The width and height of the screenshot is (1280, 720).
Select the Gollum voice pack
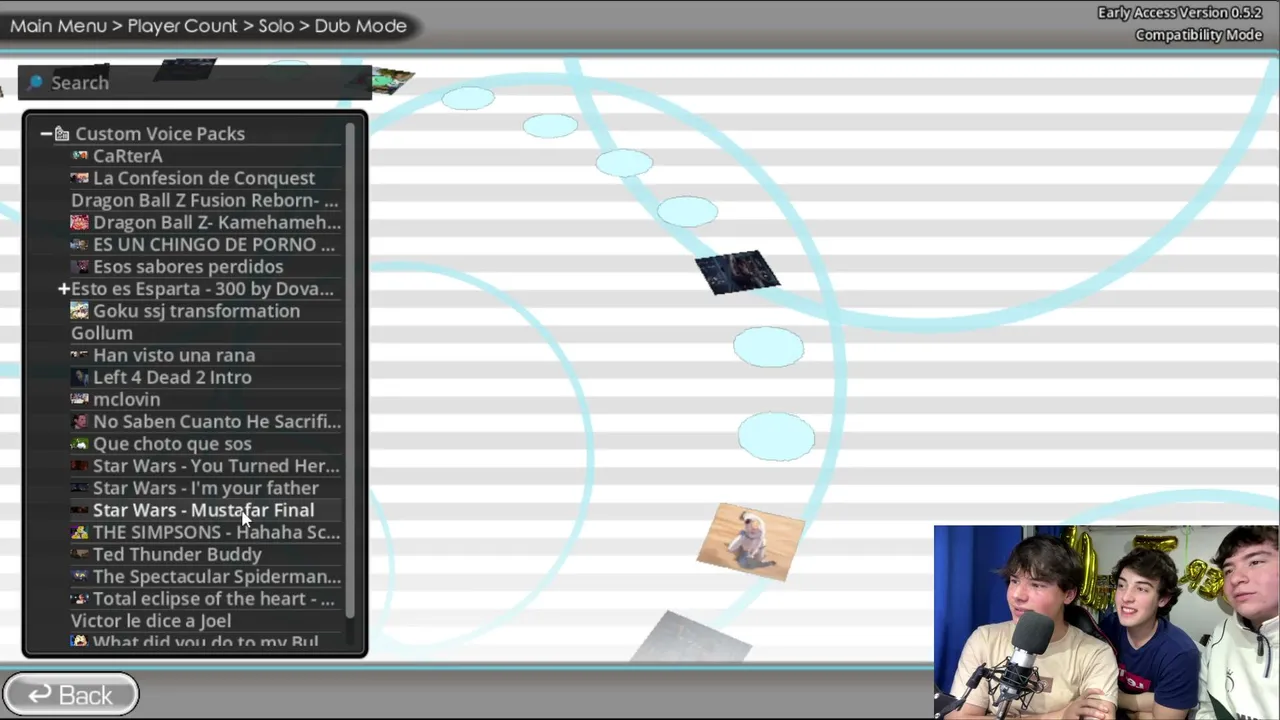click(102, 333)
